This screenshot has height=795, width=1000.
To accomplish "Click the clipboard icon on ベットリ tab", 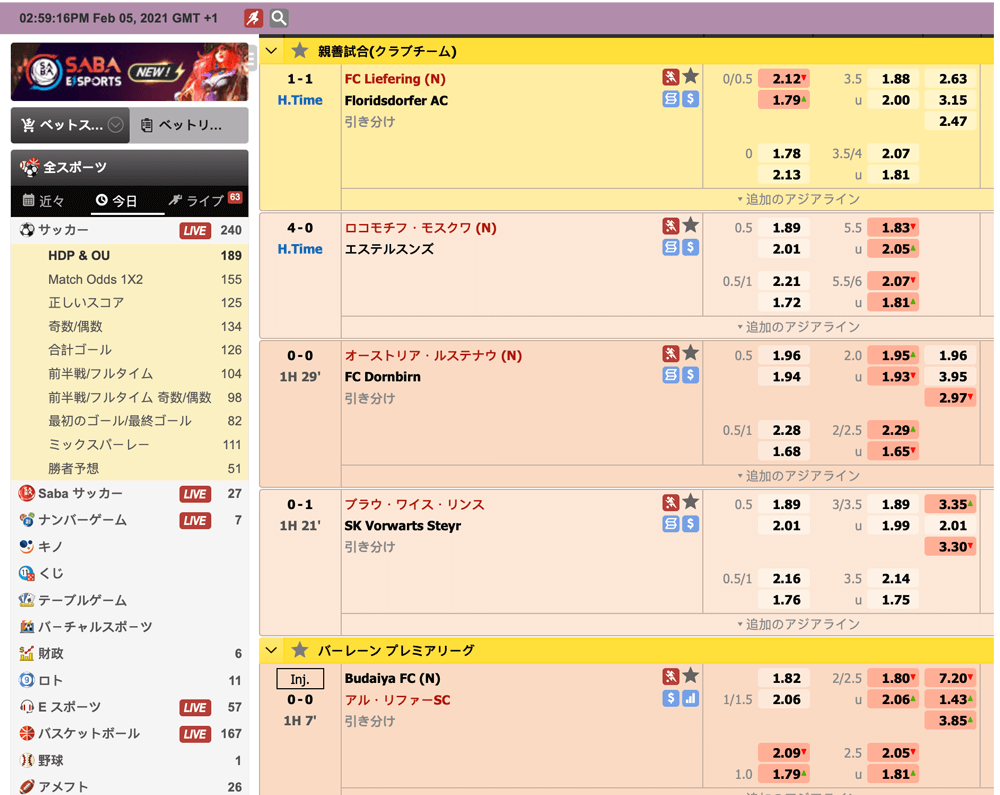I will (147, 125).
